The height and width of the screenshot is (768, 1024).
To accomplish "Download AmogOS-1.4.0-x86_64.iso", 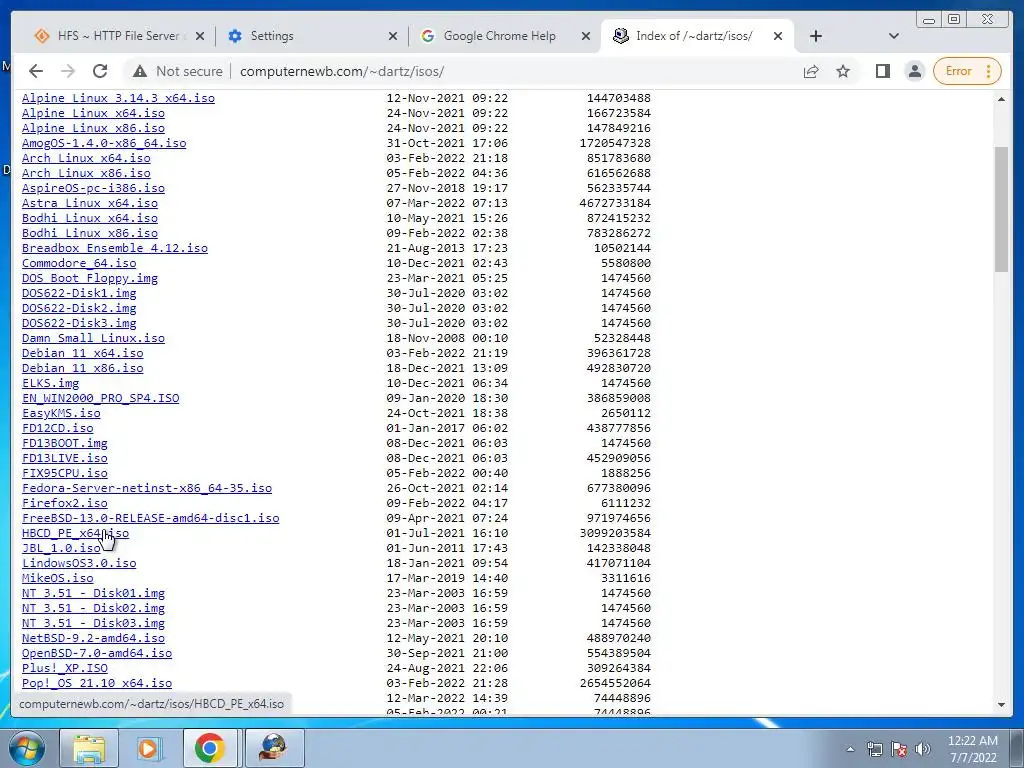I will pyautogui.click(x=104, y=143).
